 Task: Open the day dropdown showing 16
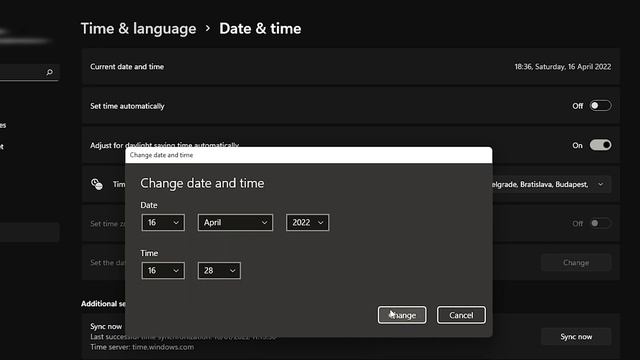pyautogui.click(x=163, y=222)
